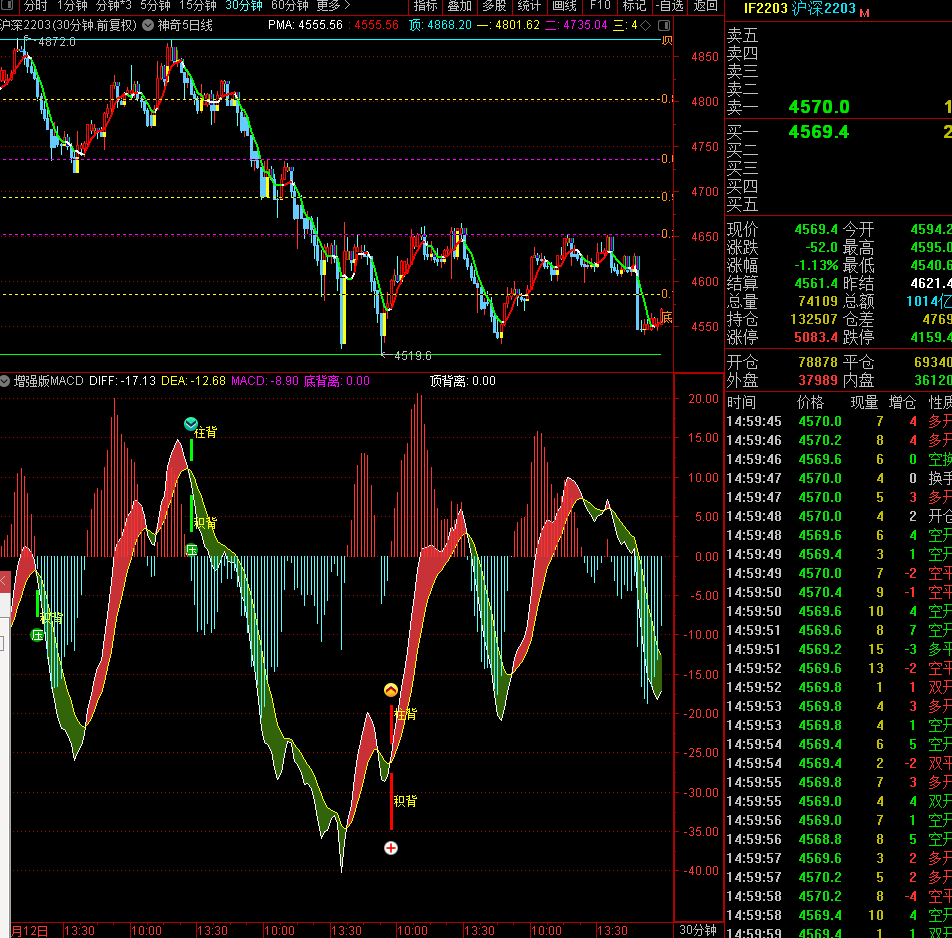Expand the 更多 timeframe options
This screenshot has height=938, width=952.
pyautogui.click(x=333, y=6)
